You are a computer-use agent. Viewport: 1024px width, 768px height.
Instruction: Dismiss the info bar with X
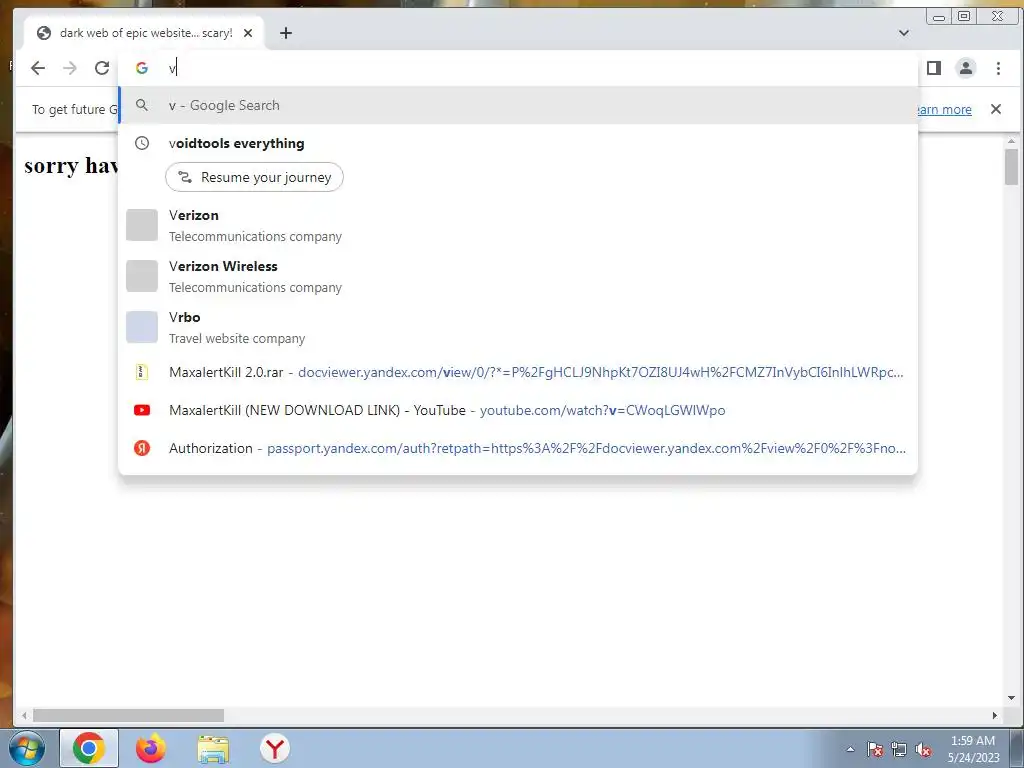[x=996, y=109]
